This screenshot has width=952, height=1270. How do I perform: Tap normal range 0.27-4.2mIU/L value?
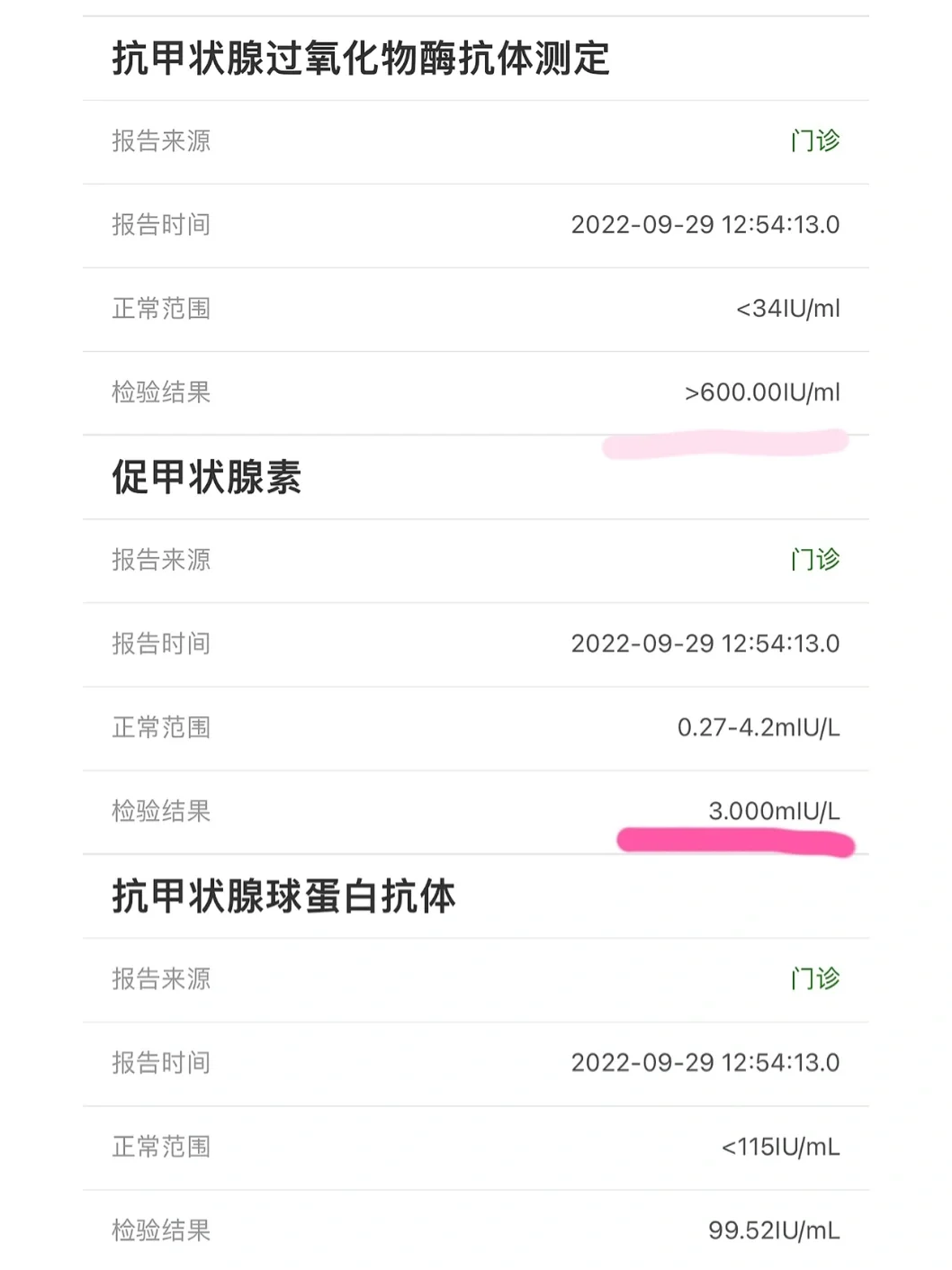tap(759, 727)
